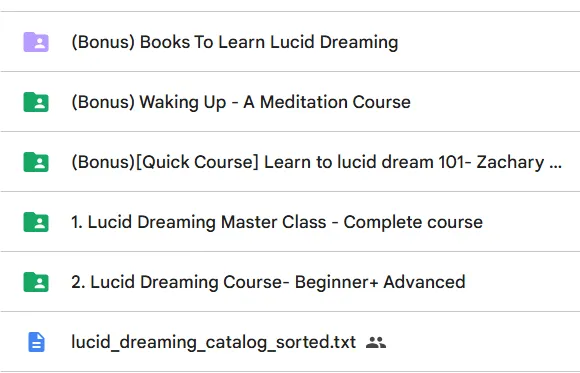
Task: Click empty space right of Master Class title
Action: (x=531, y=222)
